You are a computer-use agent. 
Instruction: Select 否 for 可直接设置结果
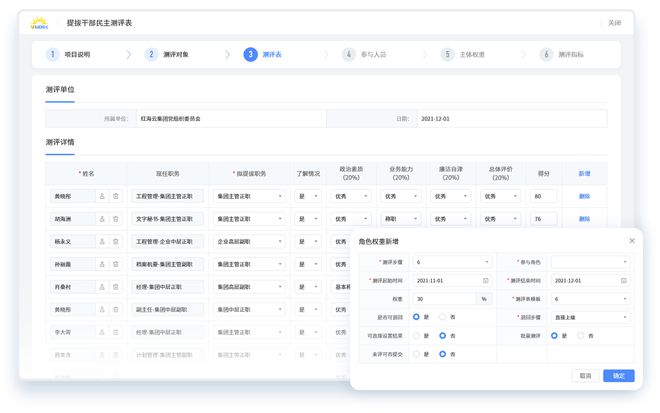click(x=442, y=336)
